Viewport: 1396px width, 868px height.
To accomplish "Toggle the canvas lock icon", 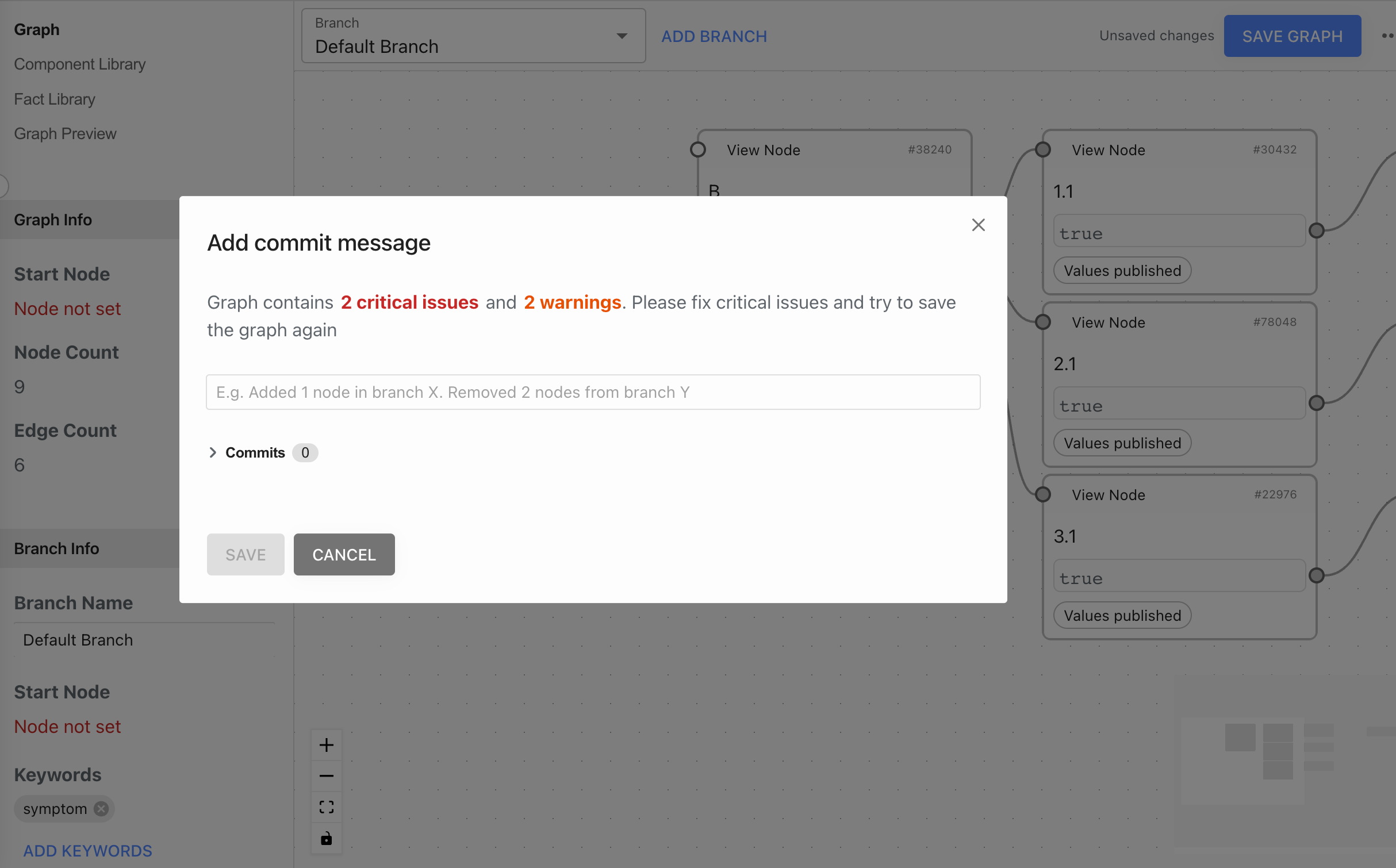I will tap(326, 838).
